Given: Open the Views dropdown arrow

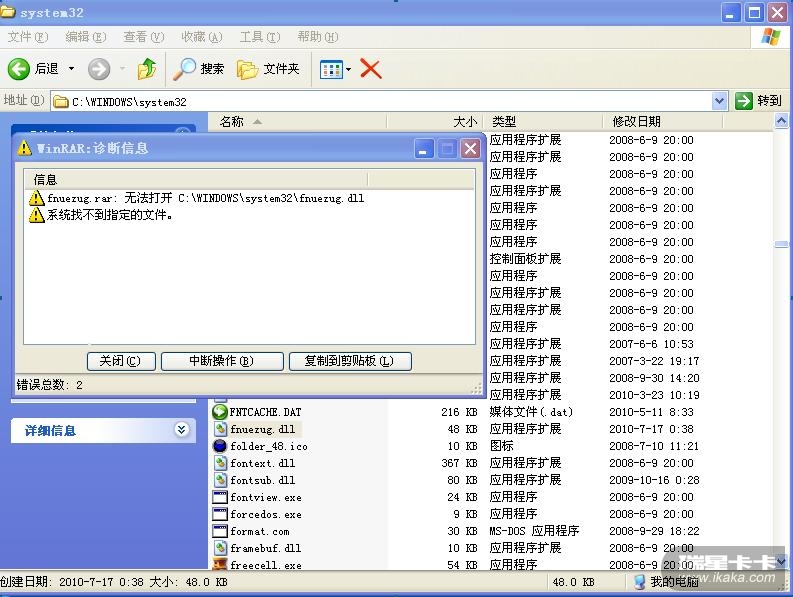Looking at the screenshot, I should coord(348,69).
